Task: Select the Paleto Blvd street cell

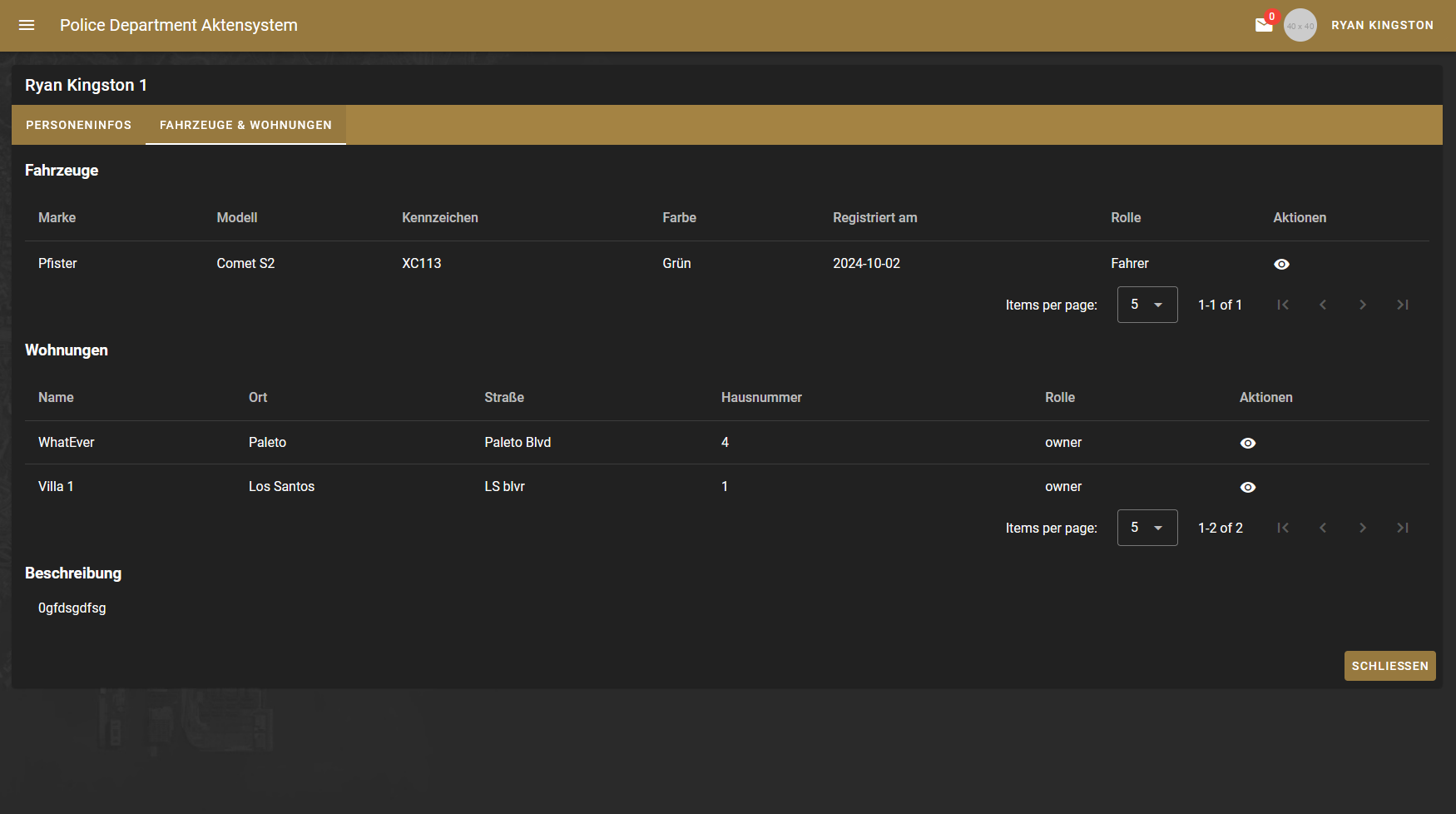Action: [x=518, y=442]
